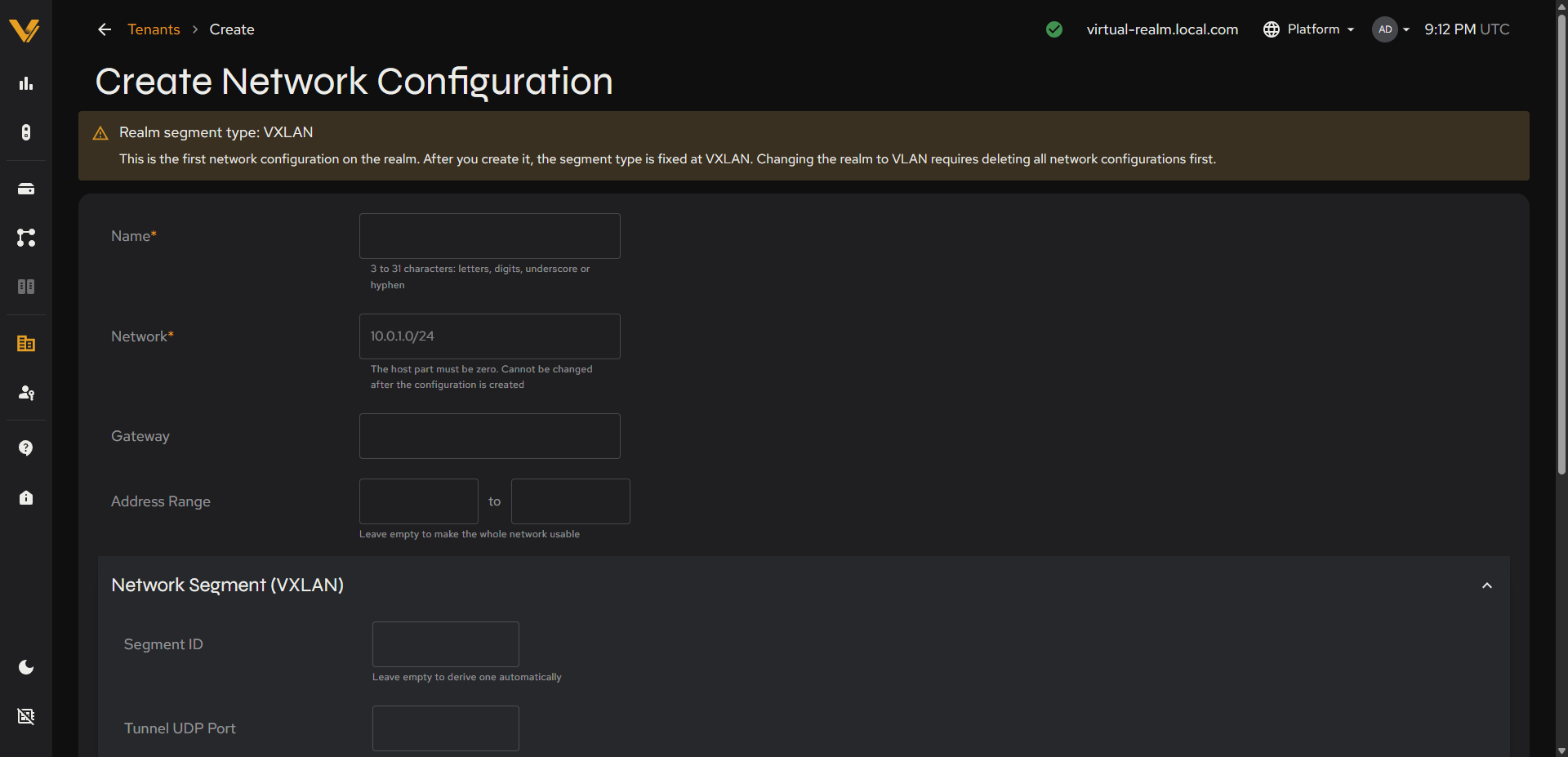Click the globe icon beside Platform
1568x757 pixels.
click(x=1272, y=29)
